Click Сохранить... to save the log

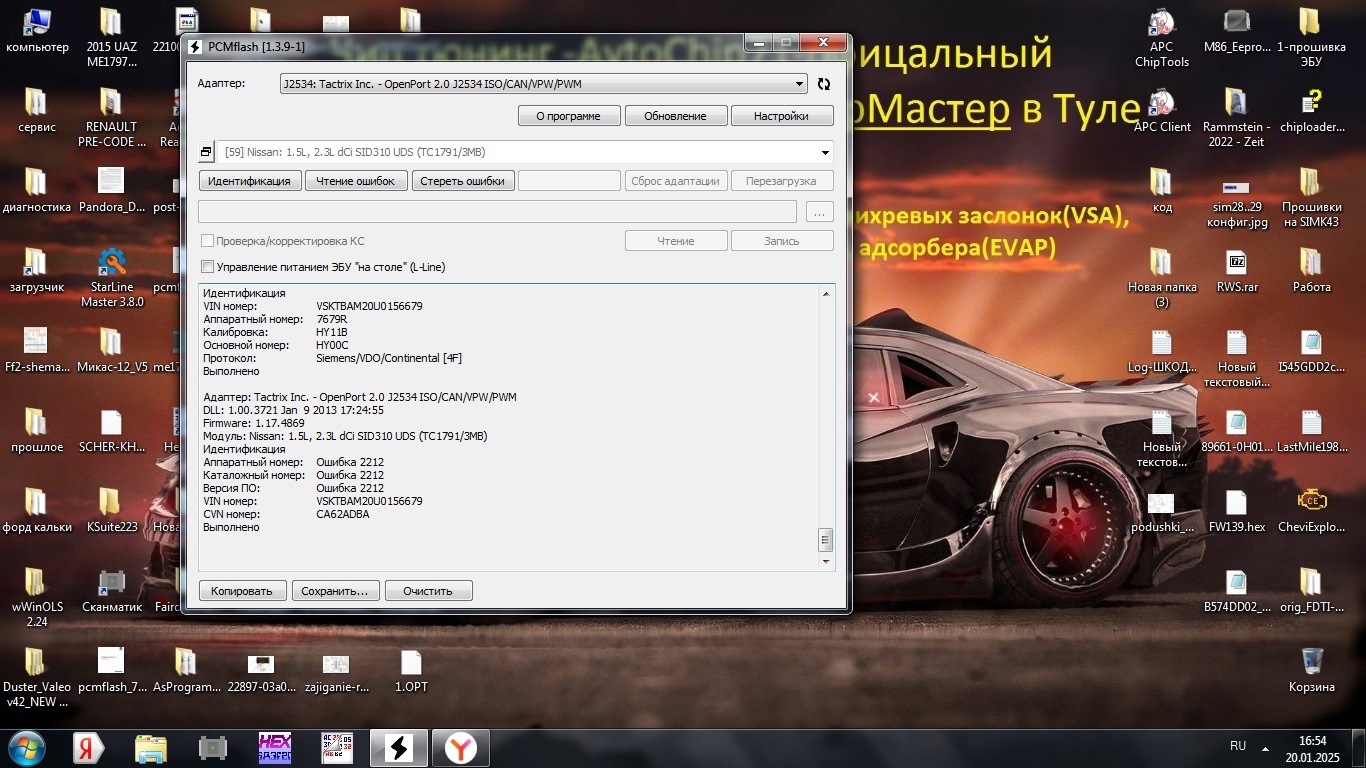tap(335, 591)
